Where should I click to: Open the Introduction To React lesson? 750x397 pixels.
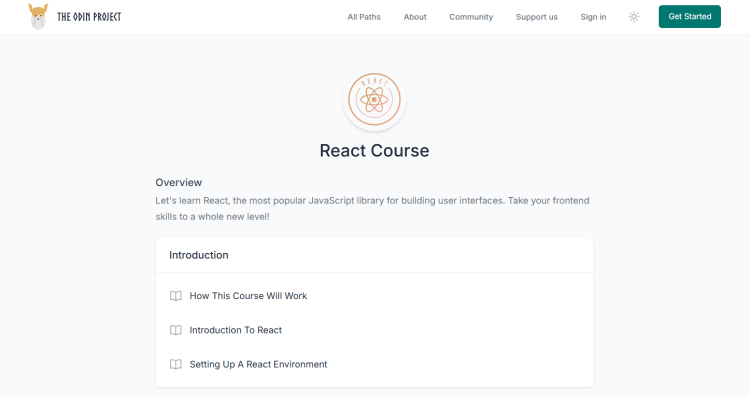pos(235,330)
